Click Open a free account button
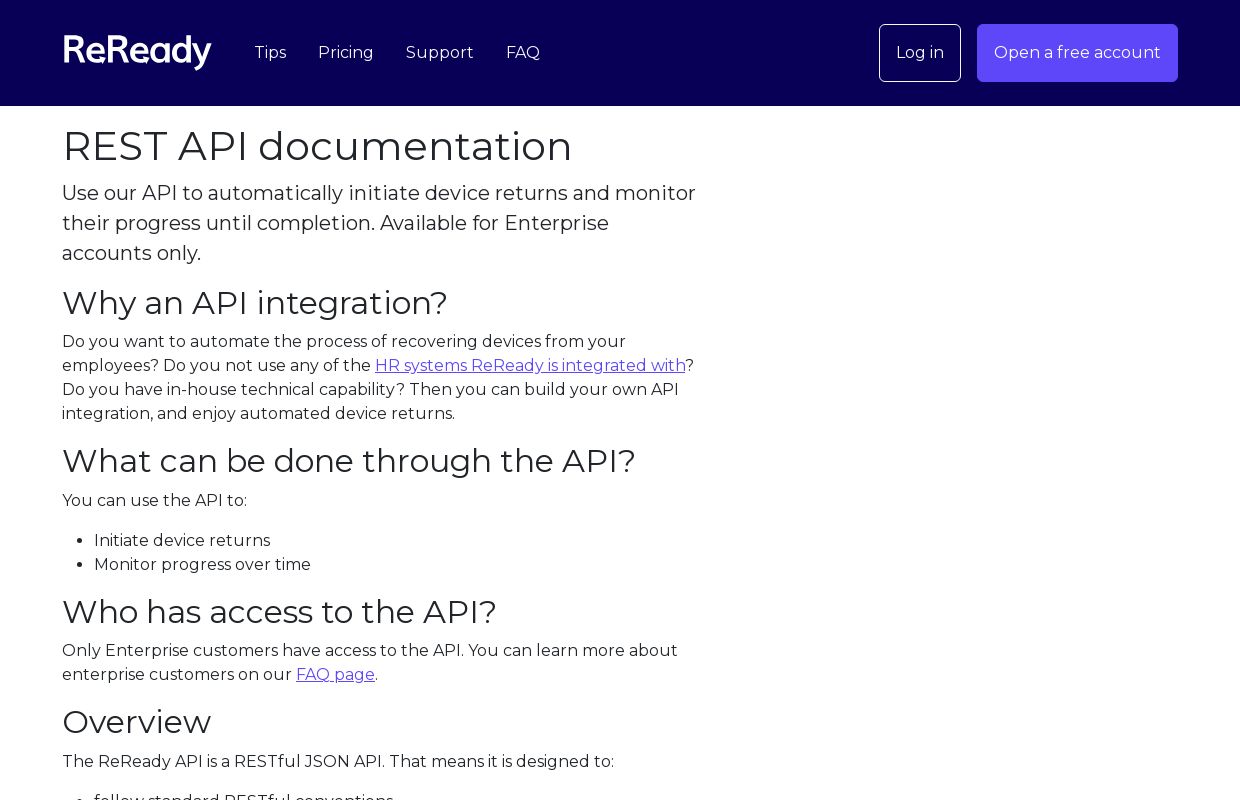The width and height of the screenshot is (1240, 800). [x=1077, y=53]
